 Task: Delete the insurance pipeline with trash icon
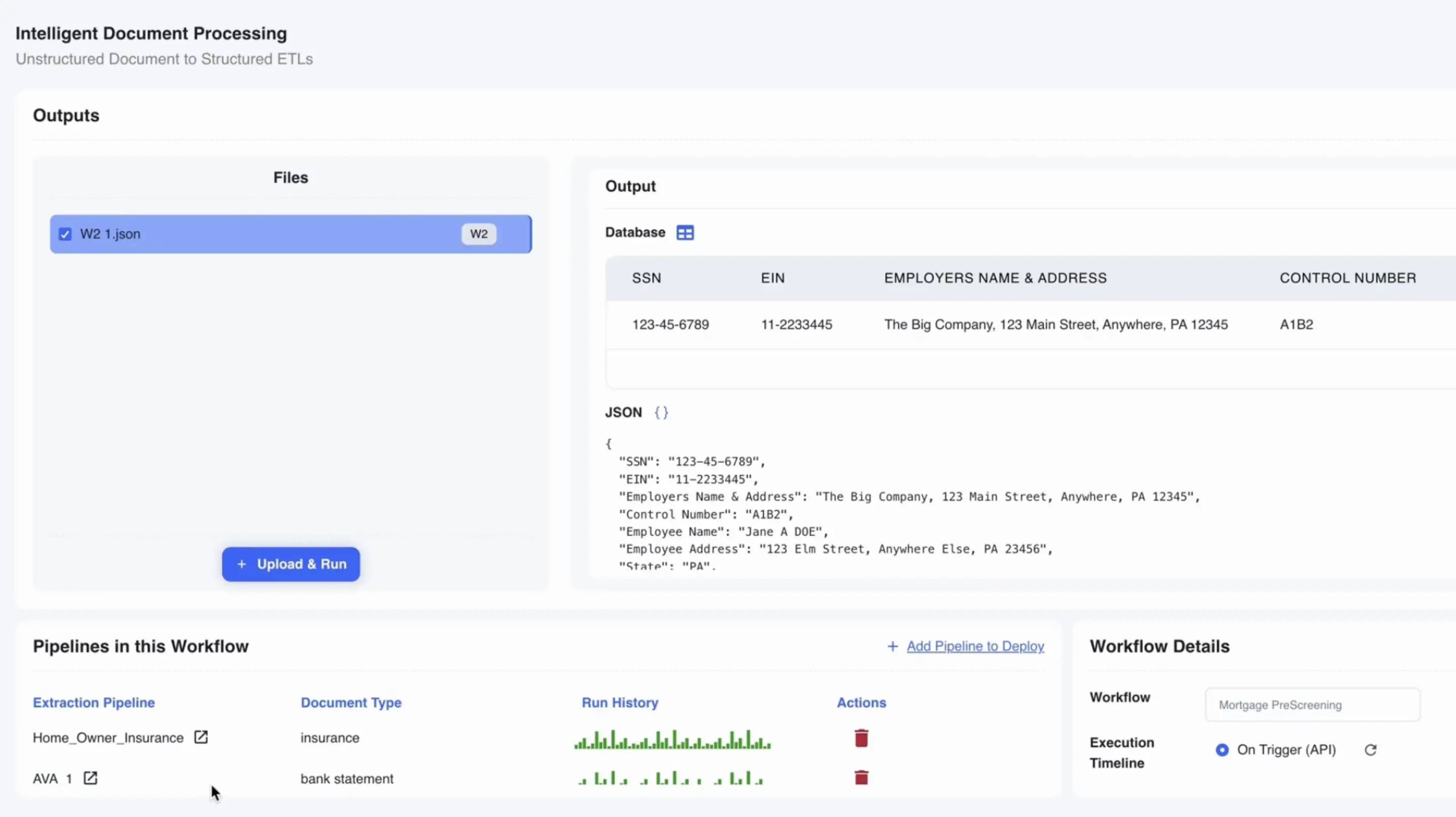pyautogui.click(x=862, y=738)
